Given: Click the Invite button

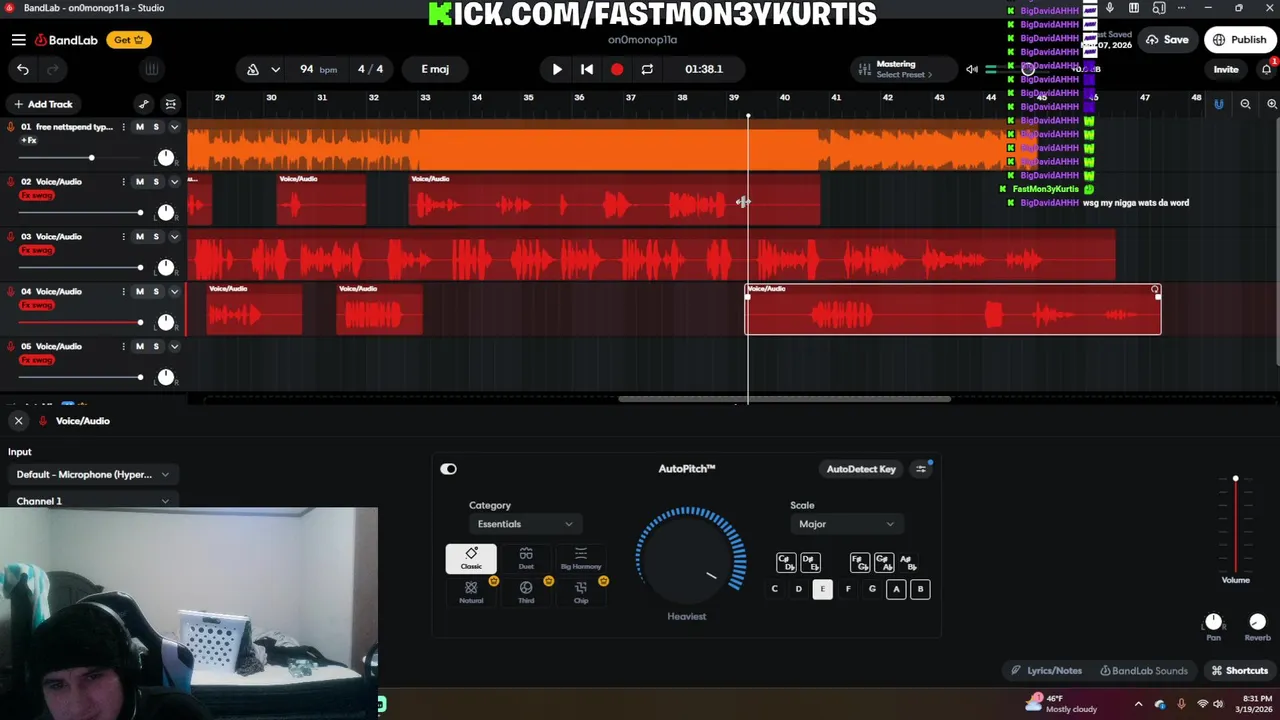Looking at the screenshot, I should (x=1226, y=69).
